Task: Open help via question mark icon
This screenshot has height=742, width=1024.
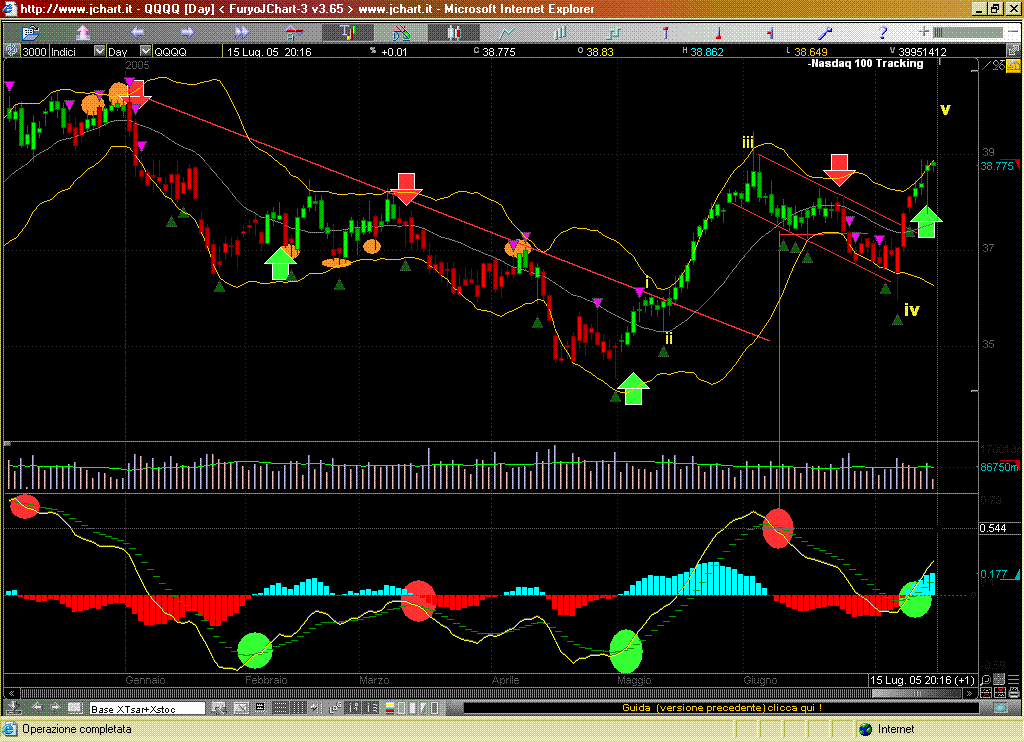Action: pyautogui.click(x=883, y=33)
